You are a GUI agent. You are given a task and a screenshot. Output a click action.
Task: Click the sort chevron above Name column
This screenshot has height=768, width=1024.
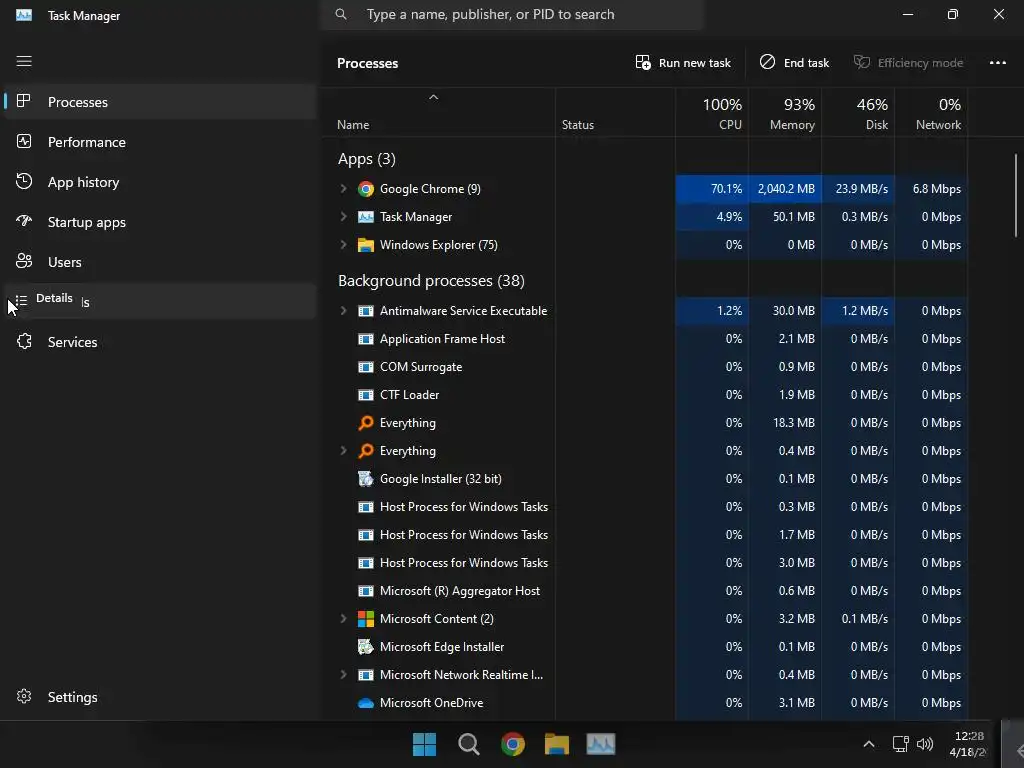pyautogui.click(x=434, y=97)
